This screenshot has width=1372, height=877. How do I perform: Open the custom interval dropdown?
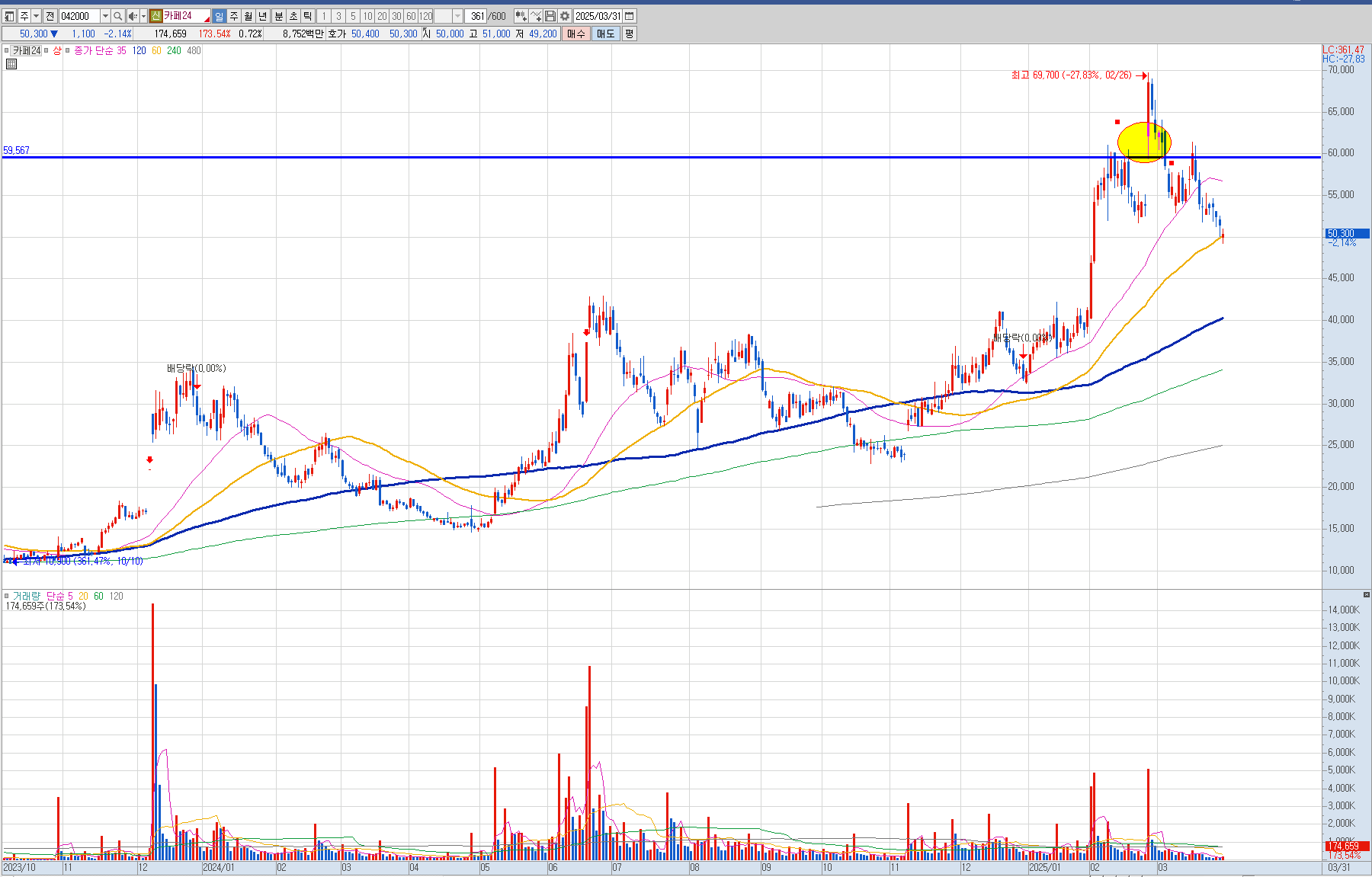click(457, 16)
